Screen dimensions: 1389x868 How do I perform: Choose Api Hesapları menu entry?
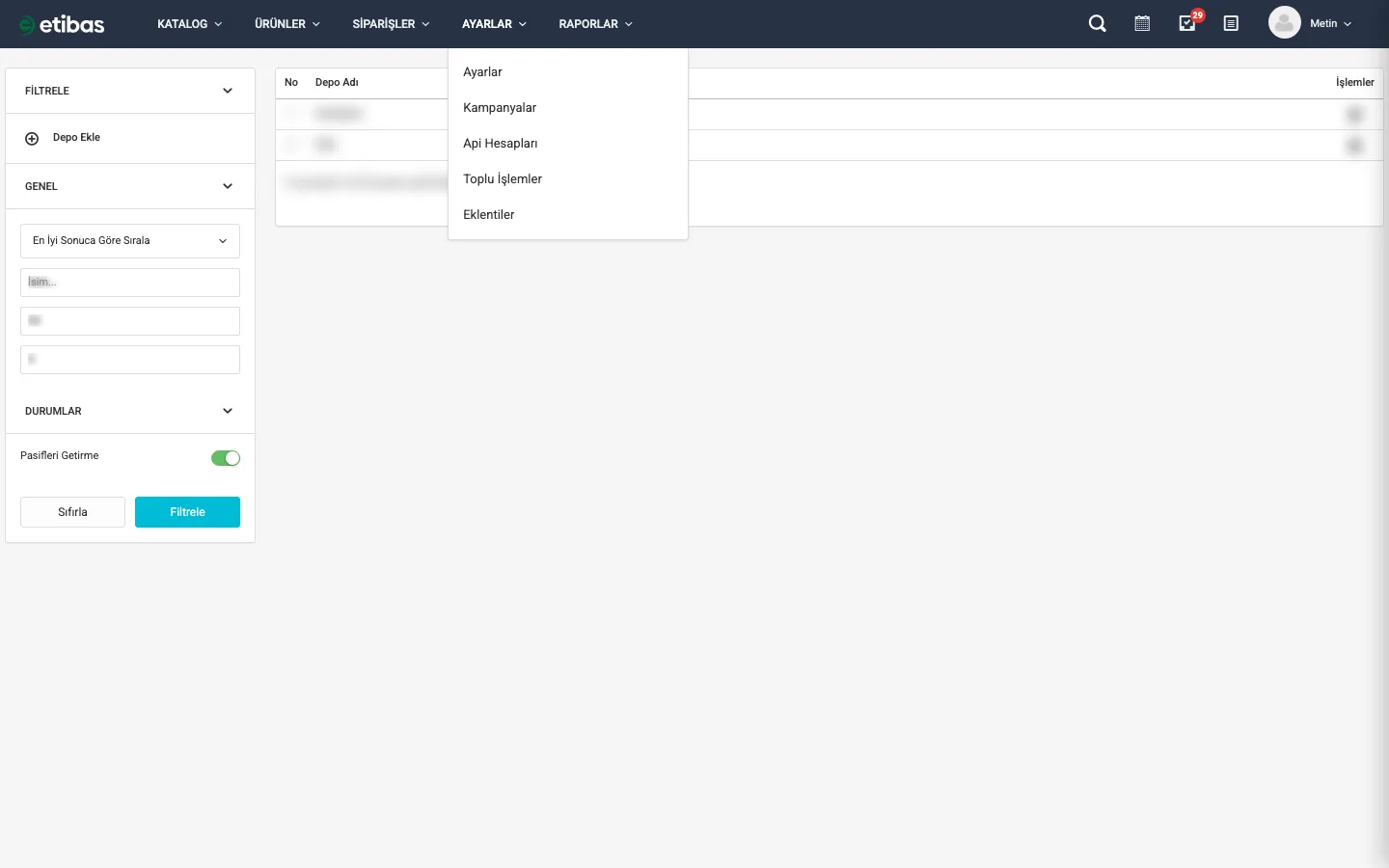(501, 144)
